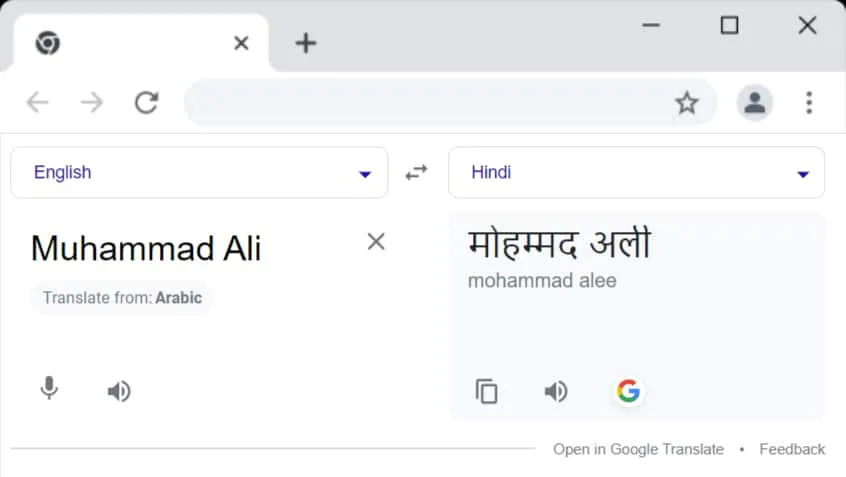Expand the English source language dropdown
Viewport: 846px width, 477px height.
click(199, 172)
